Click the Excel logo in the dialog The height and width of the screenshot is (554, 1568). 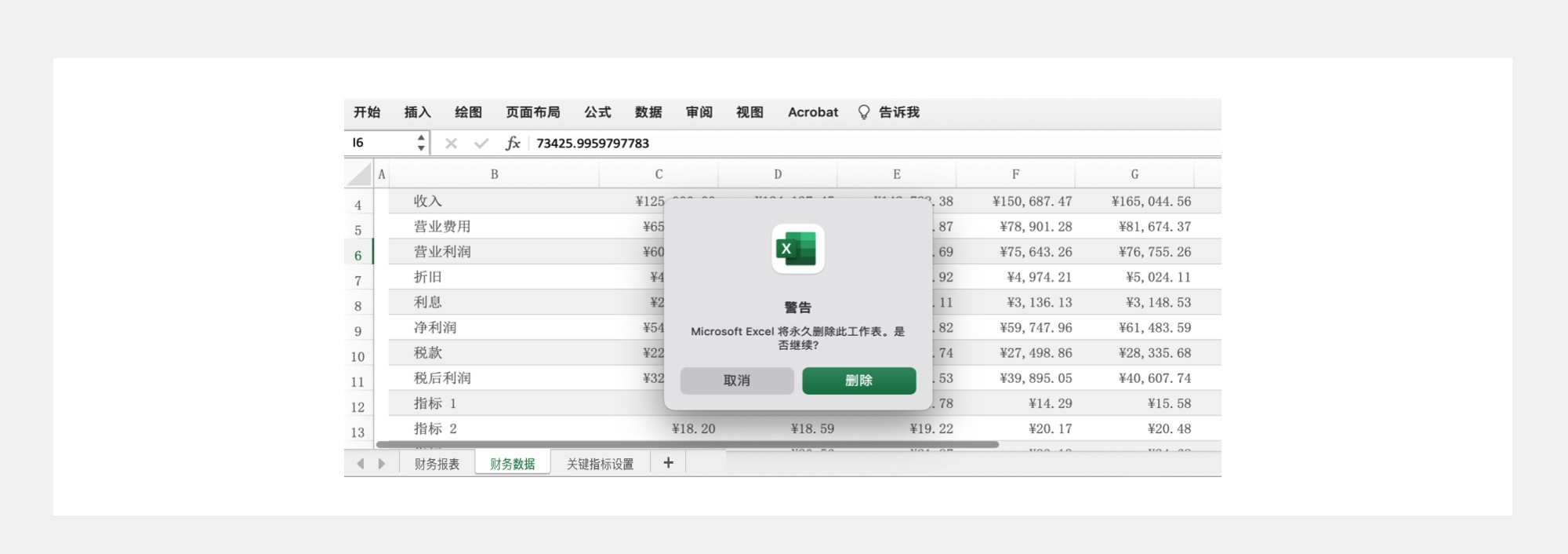point(798,249)
